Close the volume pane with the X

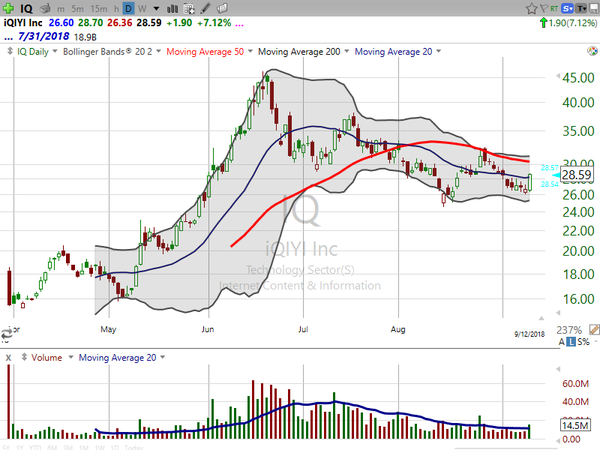[8, 357]
